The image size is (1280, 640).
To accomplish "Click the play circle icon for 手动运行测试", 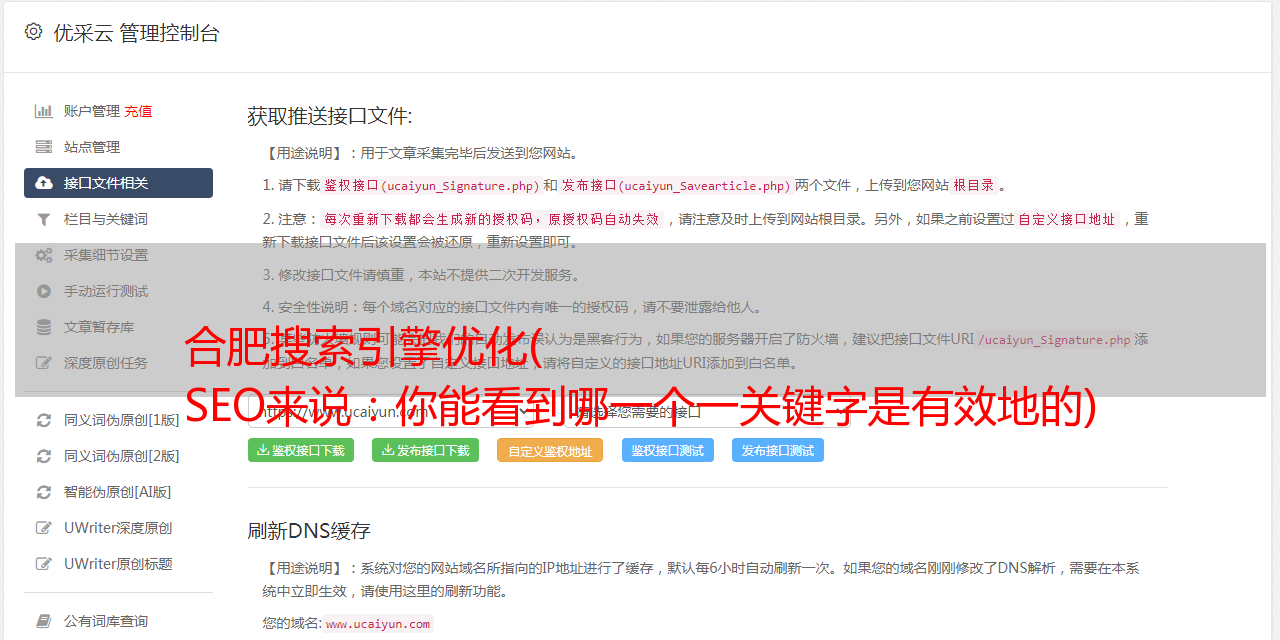I will click(x=44, y=291).
